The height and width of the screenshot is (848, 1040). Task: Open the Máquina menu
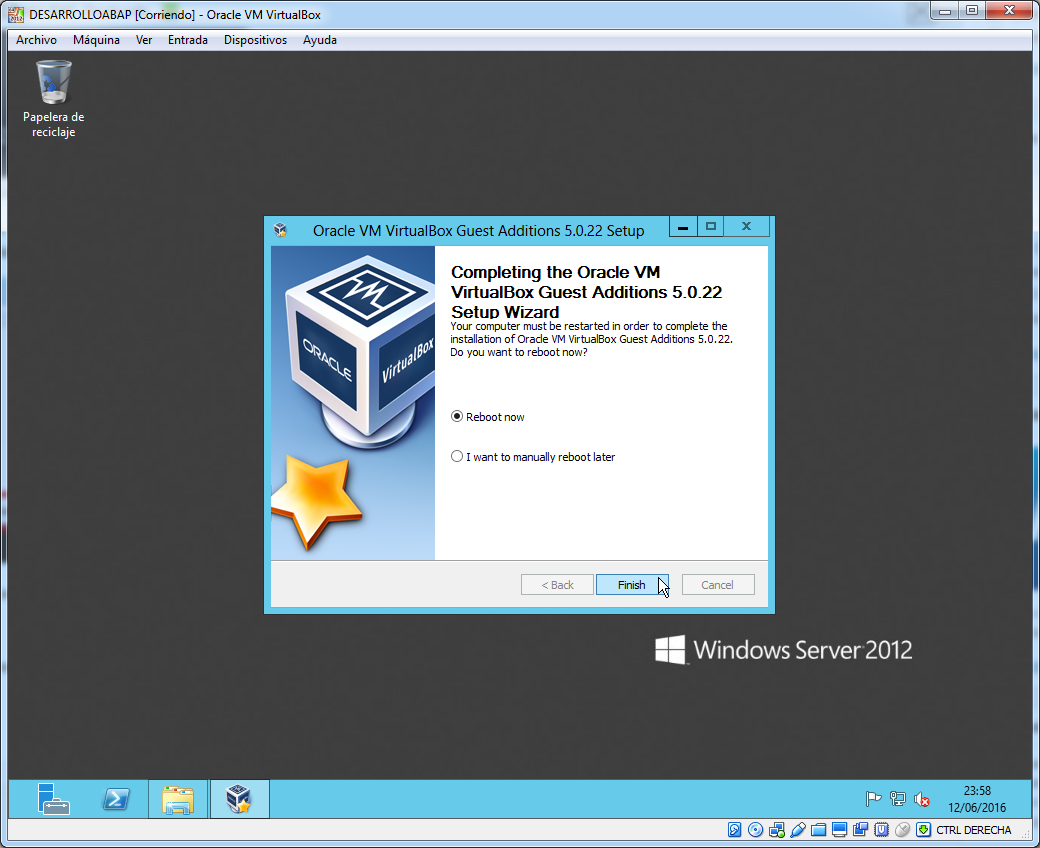click(x=96, y=40)
